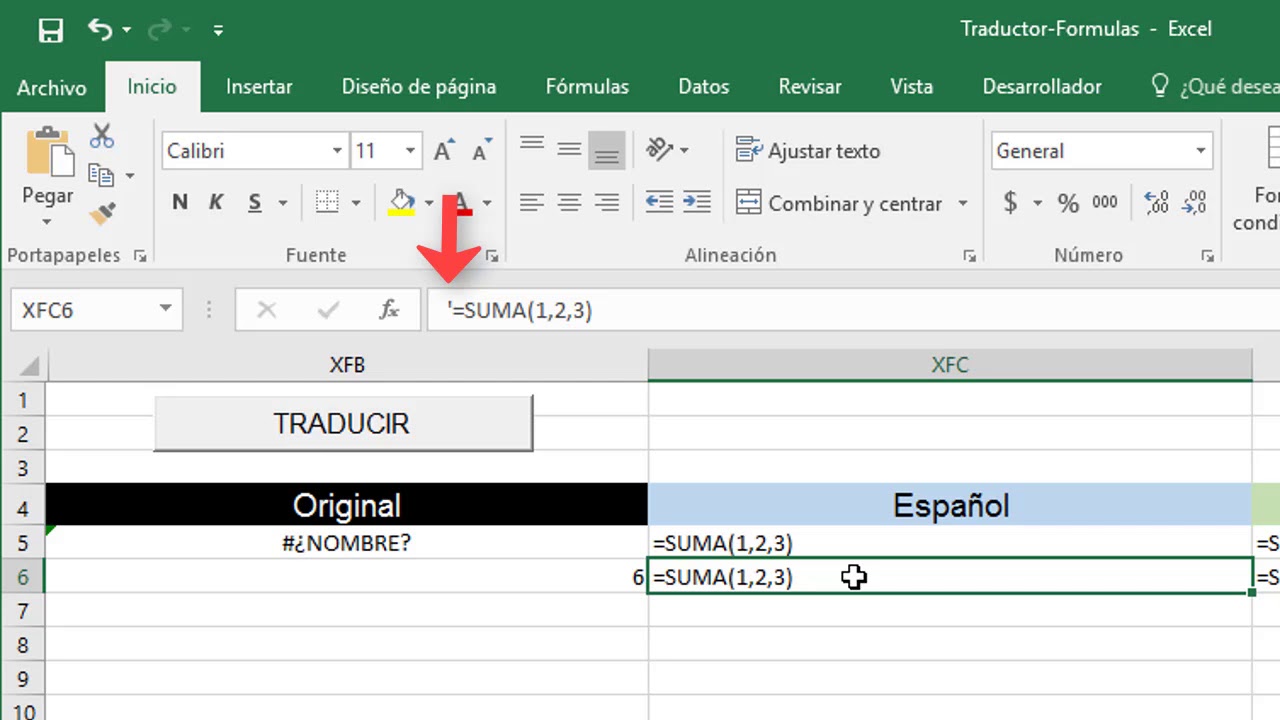Apply the yellow fill color bucket
This screenshot has width=1280, height=720.
[402, 203]
